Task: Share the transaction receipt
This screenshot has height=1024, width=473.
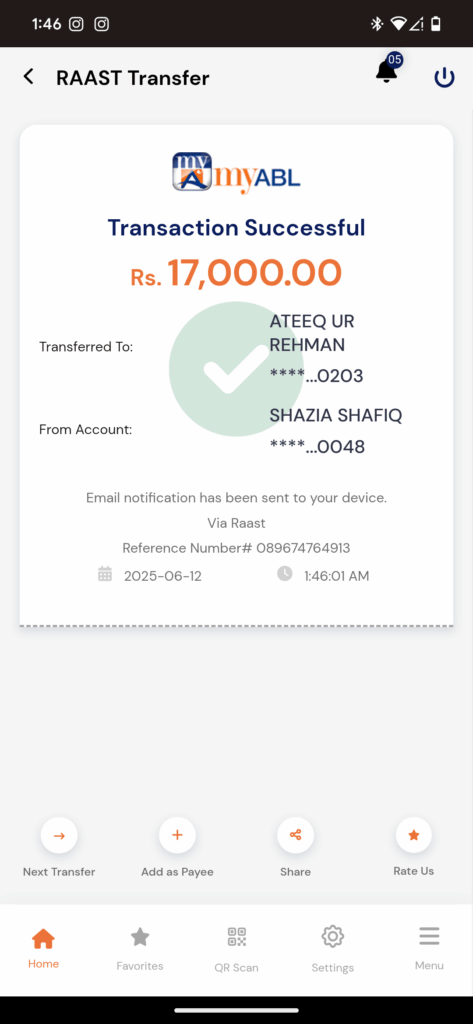Action: pyautogui.click(x=295, y=835)
